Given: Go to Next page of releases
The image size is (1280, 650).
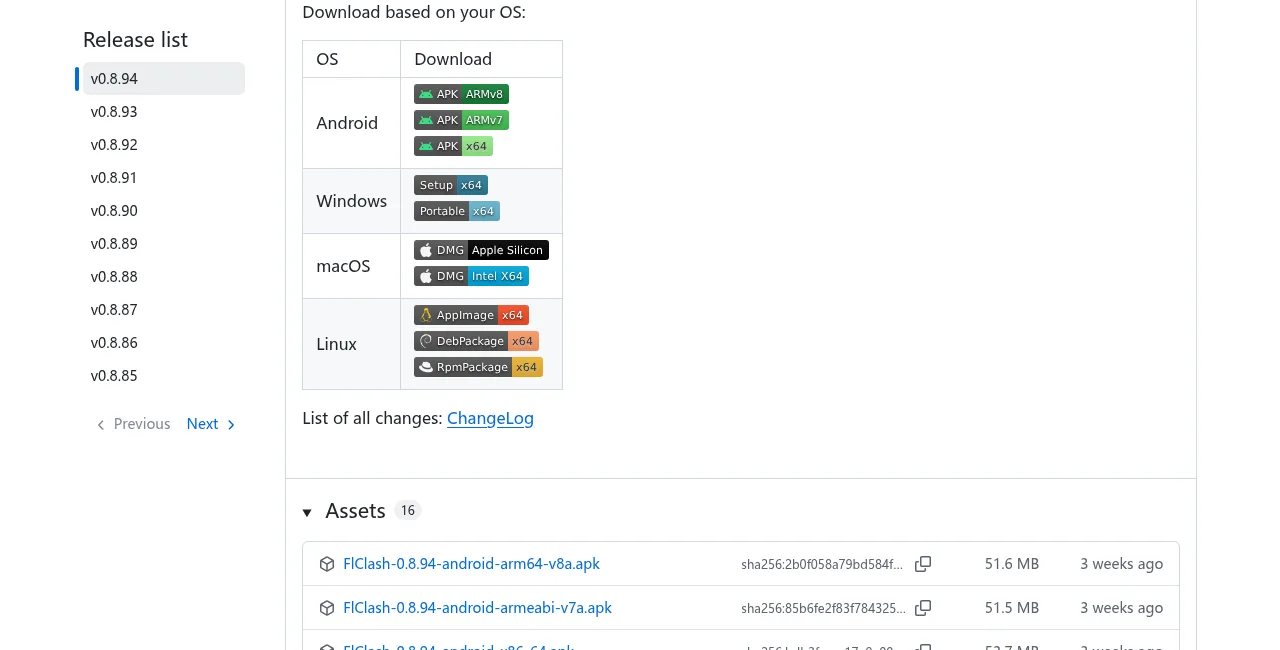Looking at the screenshot, I should [x=211, y=424].
